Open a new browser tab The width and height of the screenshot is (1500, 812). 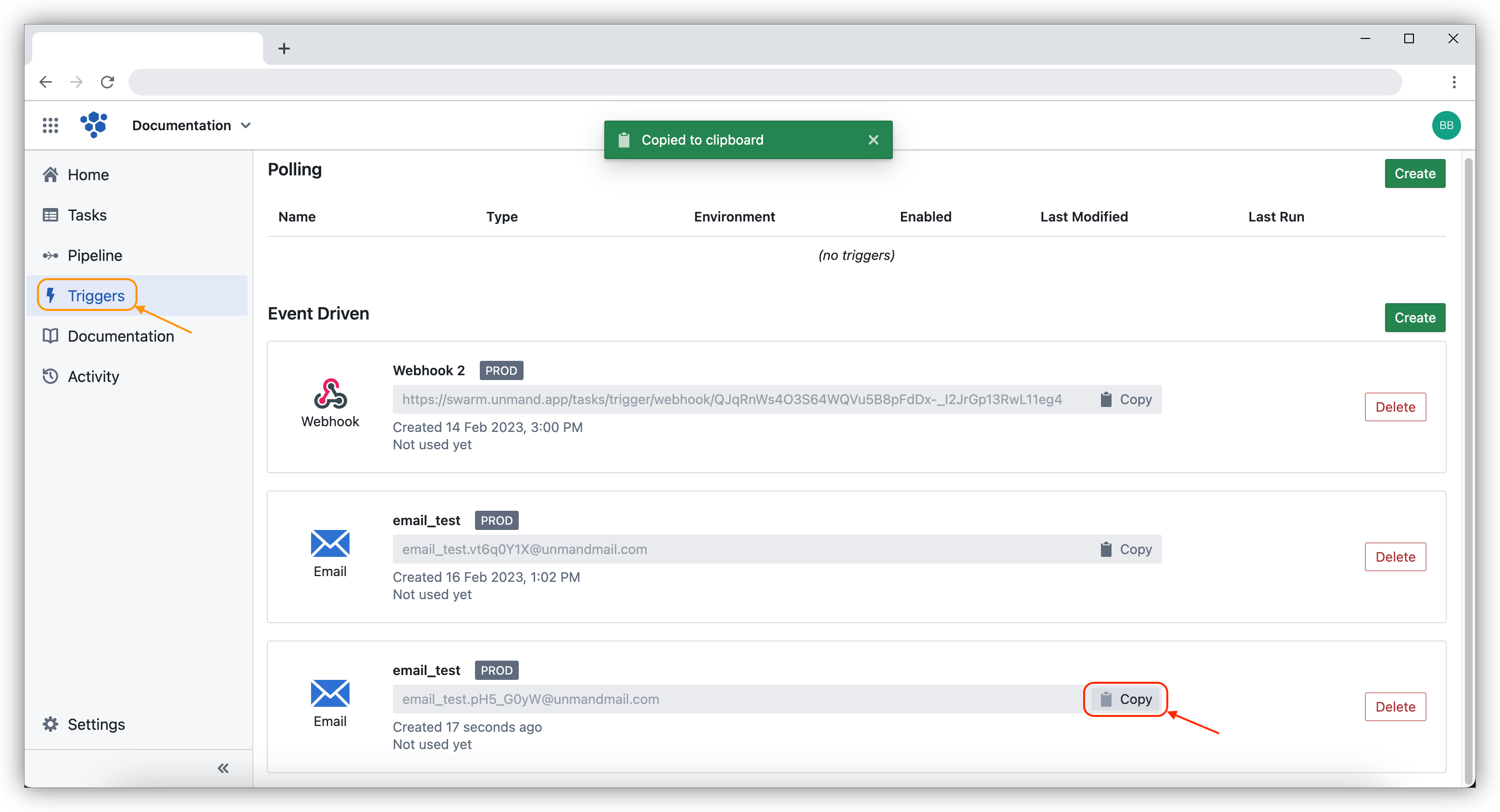pos(284,49)
